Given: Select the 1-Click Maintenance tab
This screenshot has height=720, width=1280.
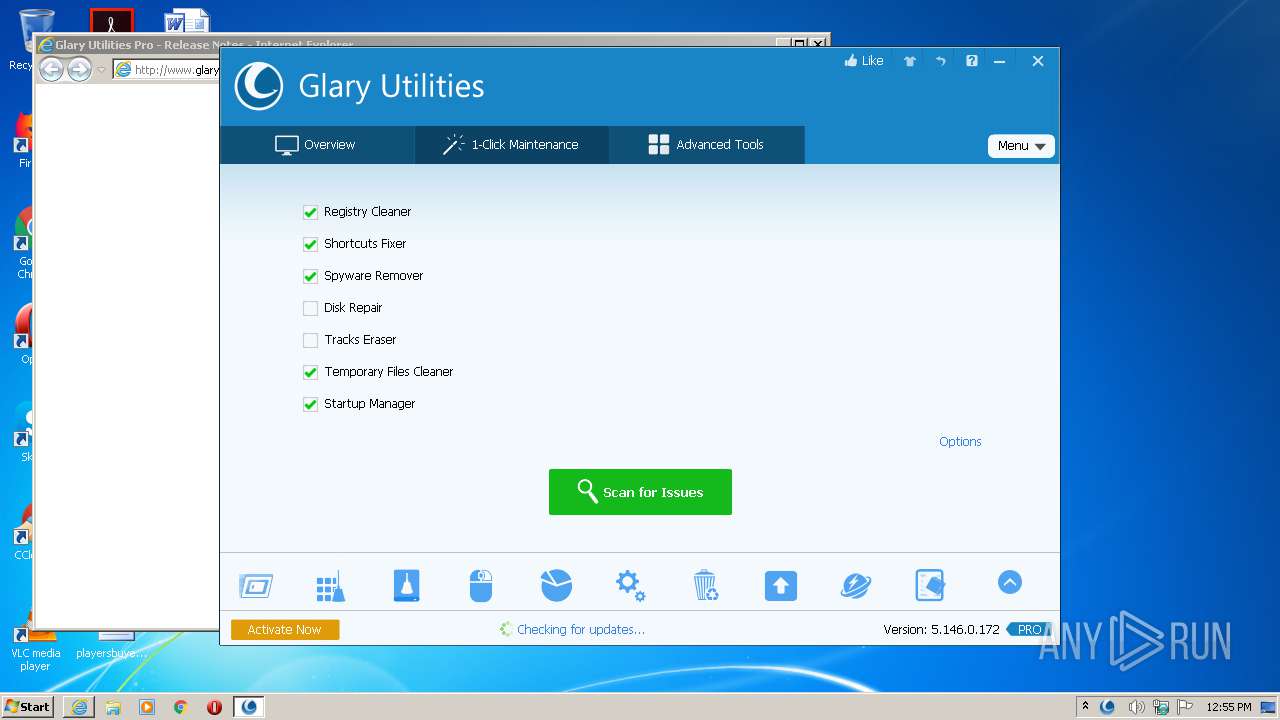Looking at the screenshot, I should pos(511,145).
